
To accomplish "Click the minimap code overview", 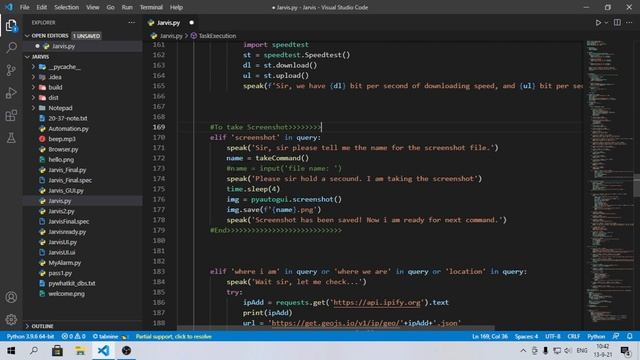I will click(x=609, y=184).
